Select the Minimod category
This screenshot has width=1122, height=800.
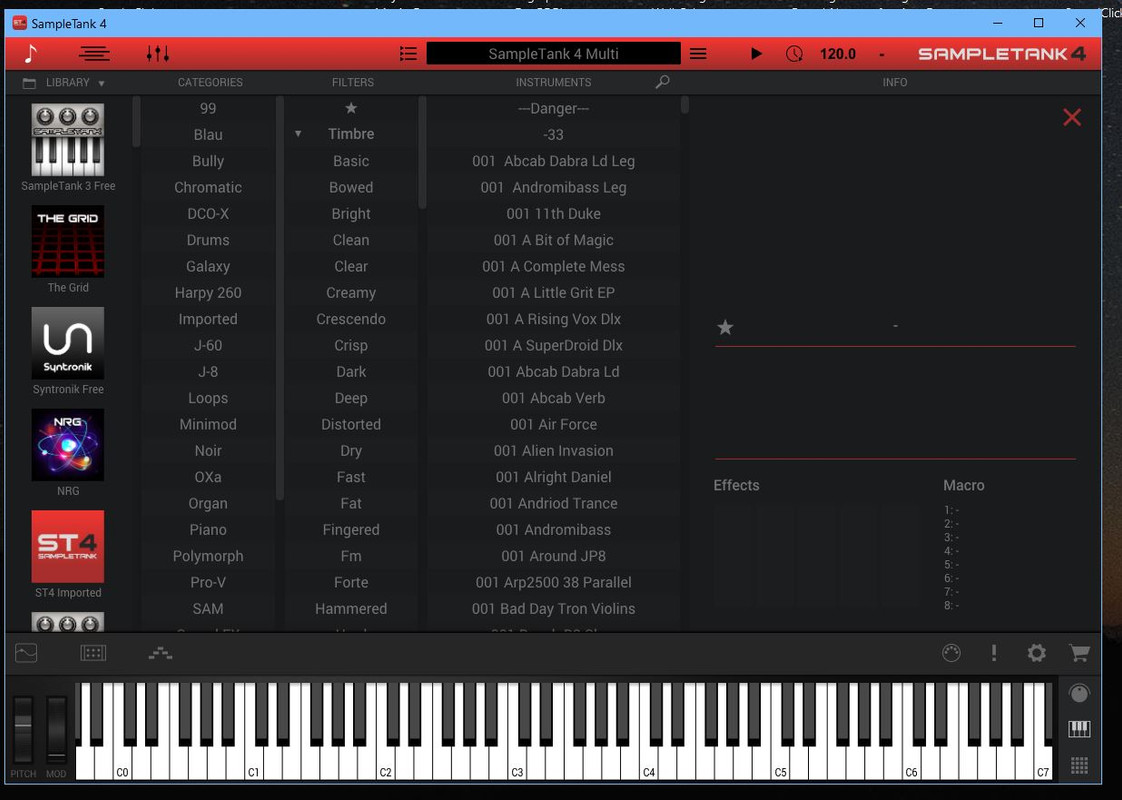(208, 424)
